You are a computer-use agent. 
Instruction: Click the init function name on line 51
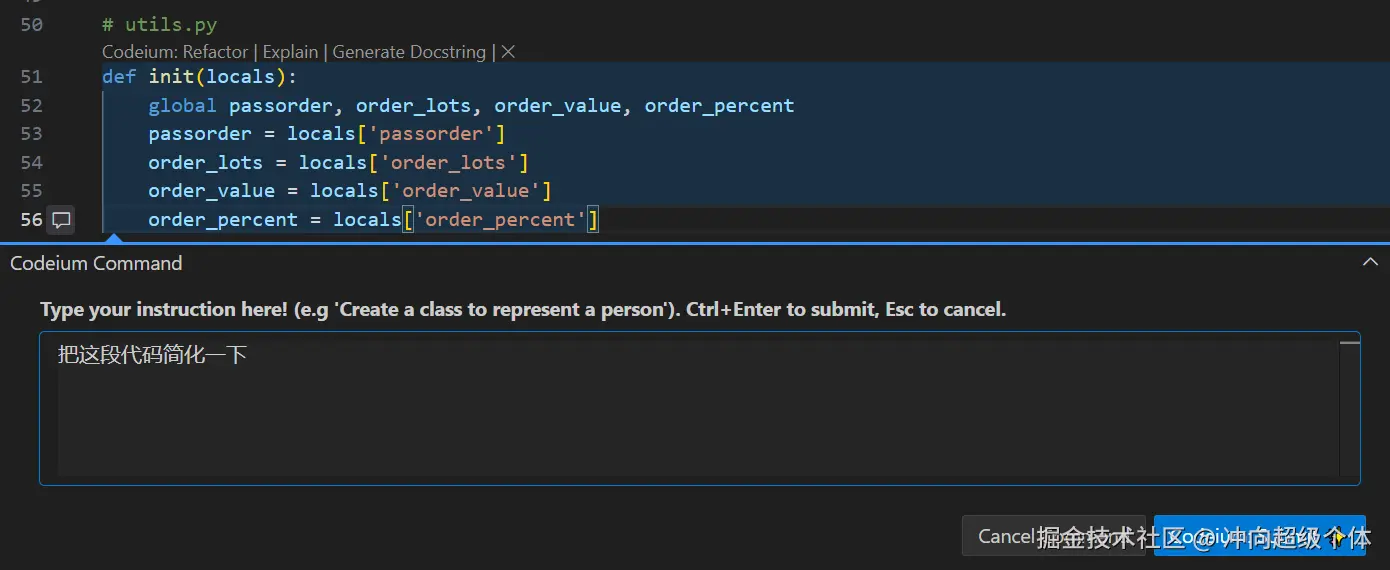coord(171,77)
